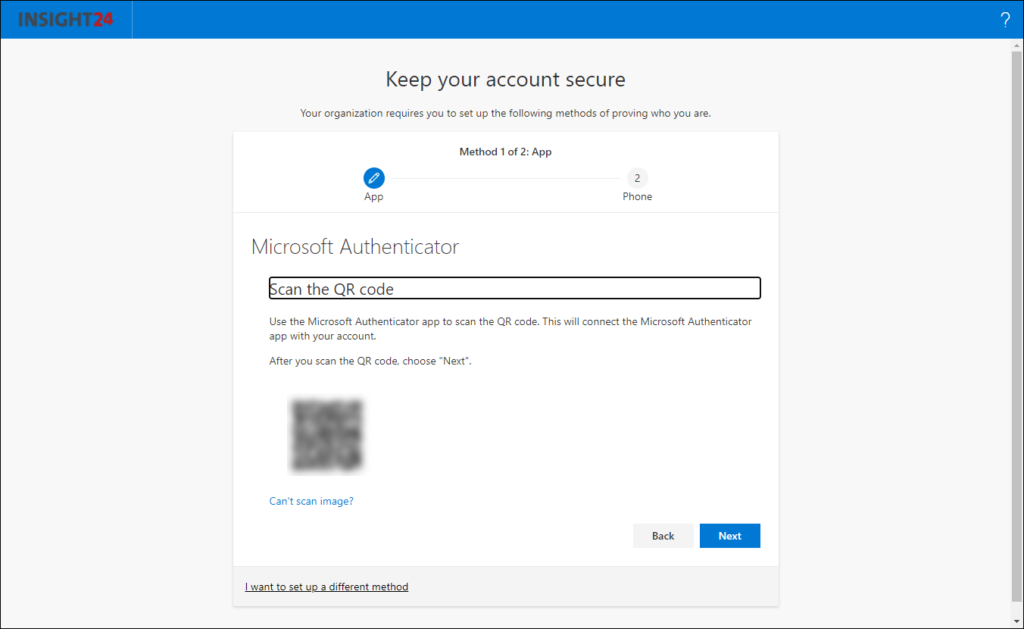Click the Phone step label

click(x=637, y=196)
